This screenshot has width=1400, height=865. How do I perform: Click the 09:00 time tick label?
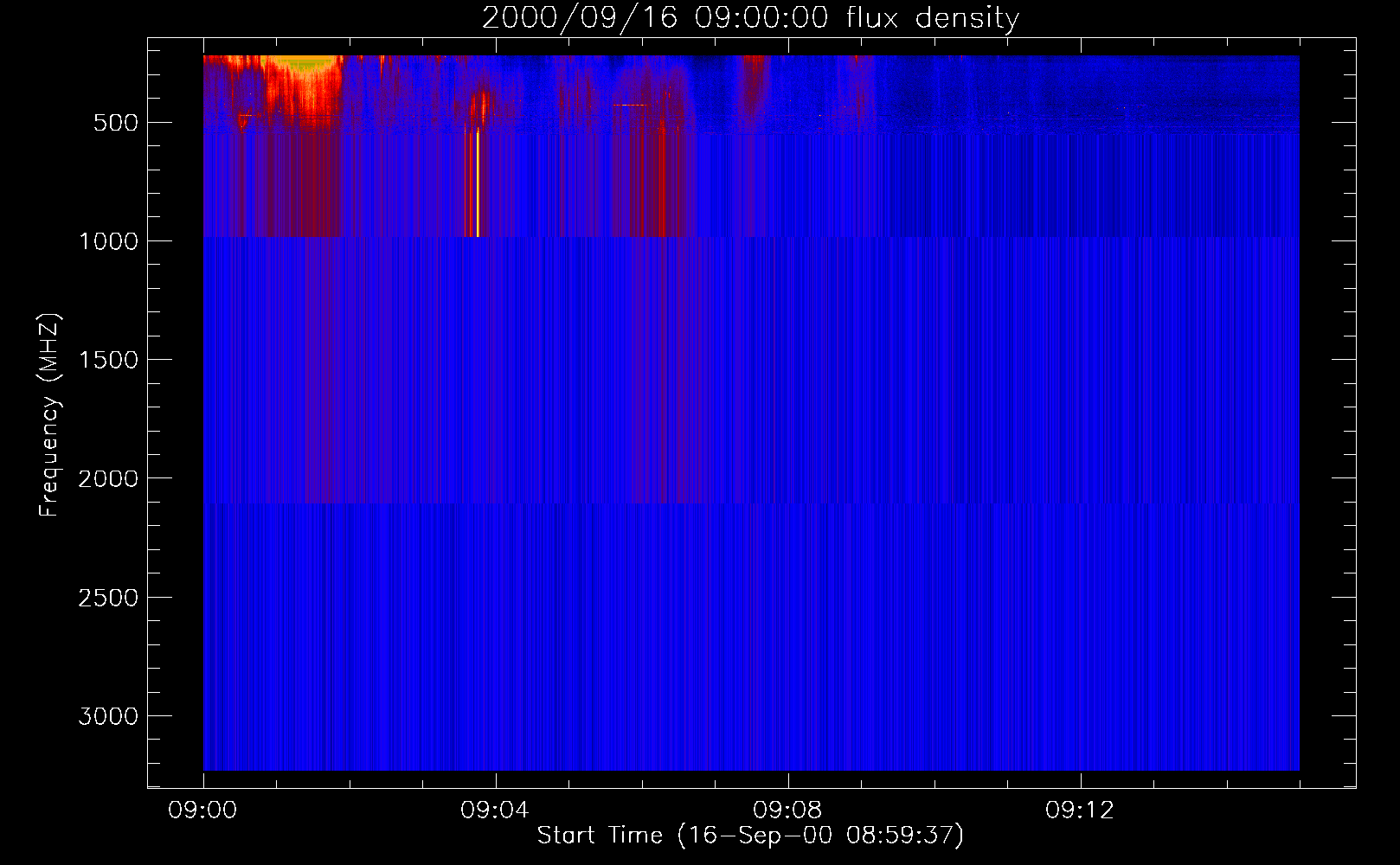(x=203, y=811)
